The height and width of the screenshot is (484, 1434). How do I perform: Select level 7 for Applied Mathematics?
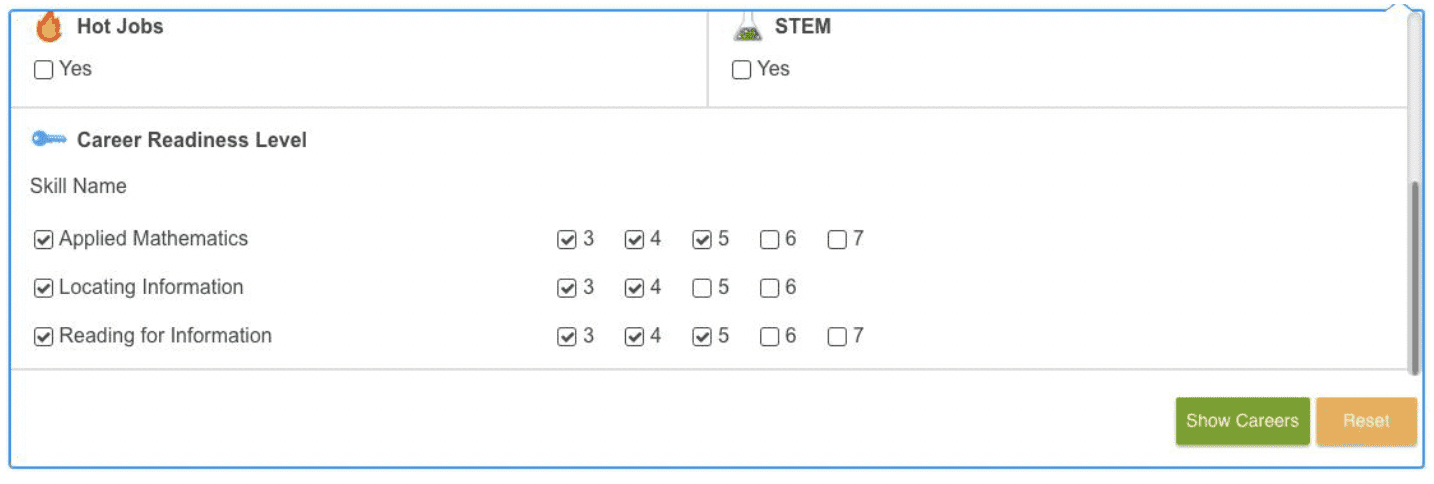click(838, 240)
